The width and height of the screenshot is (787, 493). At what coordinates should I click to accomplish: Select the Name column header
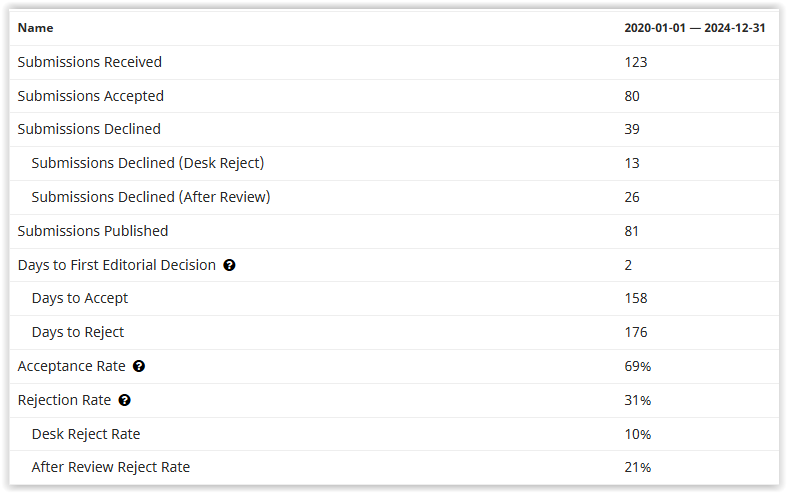click(35, 28)
